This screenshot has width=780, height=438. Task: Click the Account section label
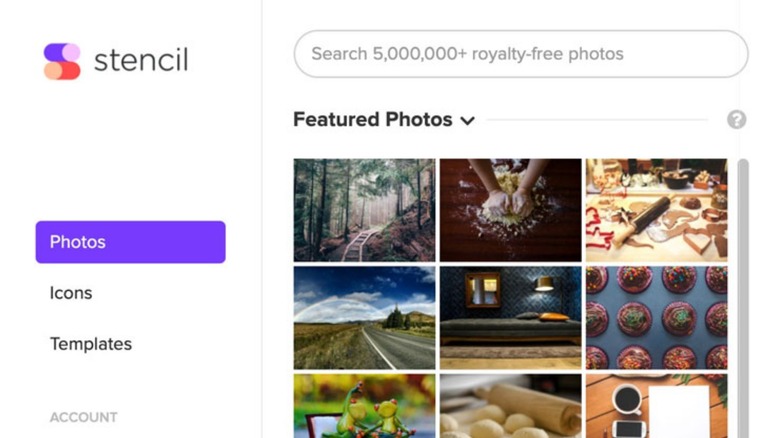point(84,417)
